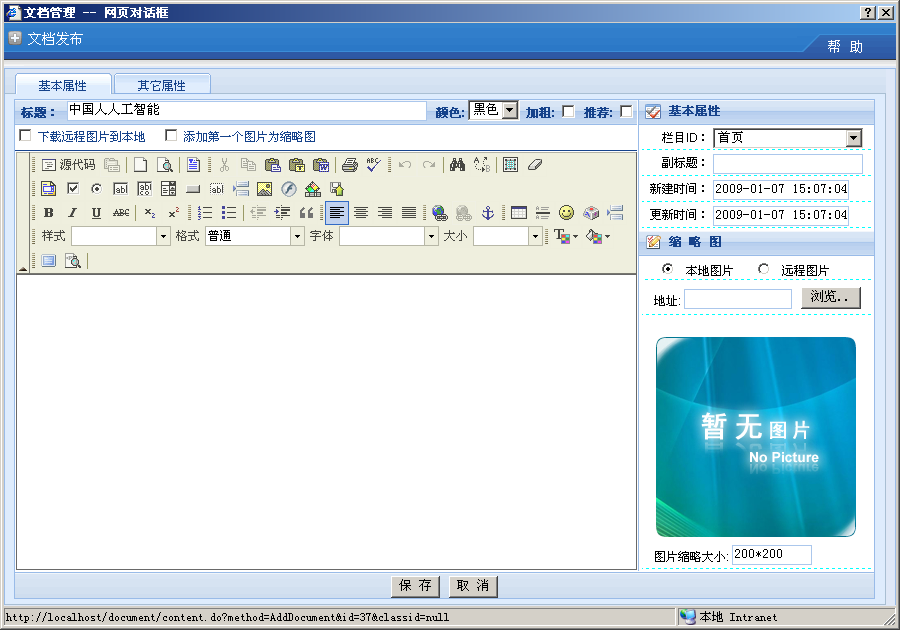Screen dimensions: 900x630
Task: Insert a form with form icon
Action: pyautogui.click(x=48, y=189)
